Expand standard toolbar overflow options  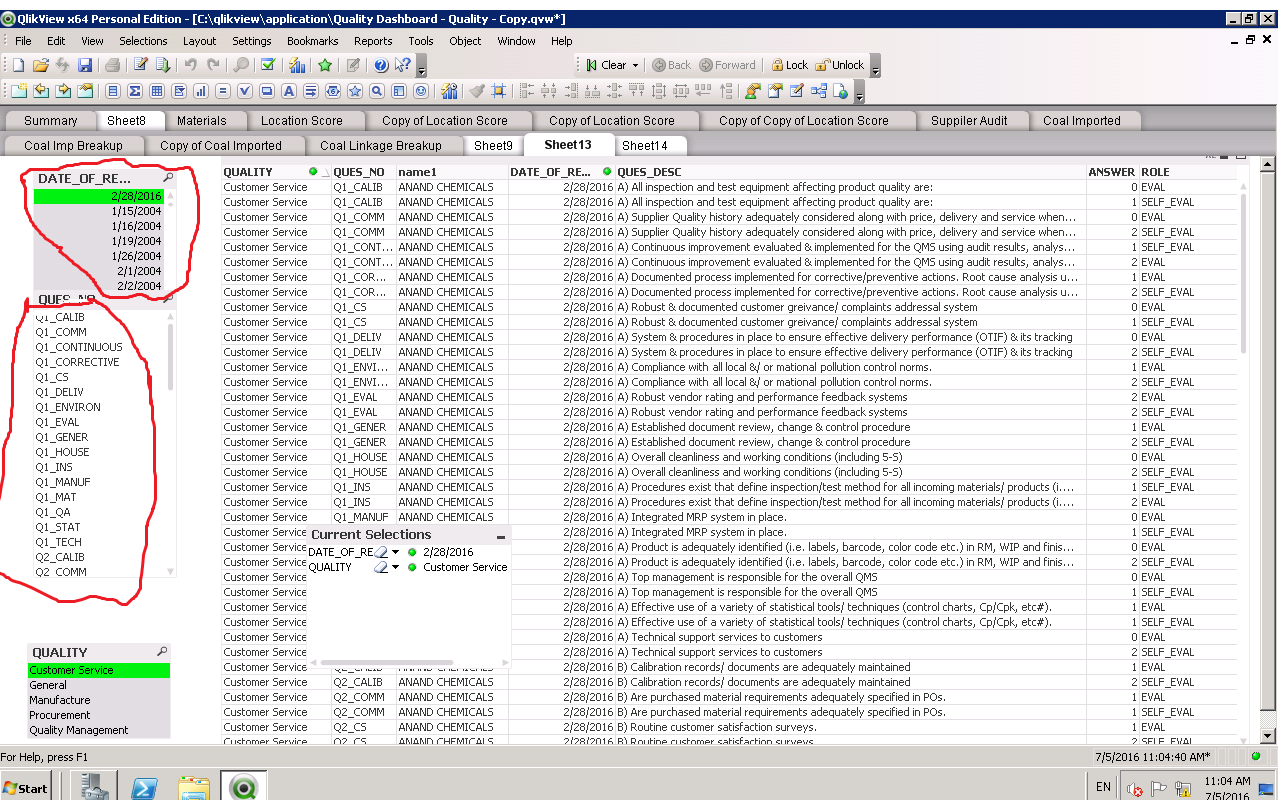[x=422, y=66]
